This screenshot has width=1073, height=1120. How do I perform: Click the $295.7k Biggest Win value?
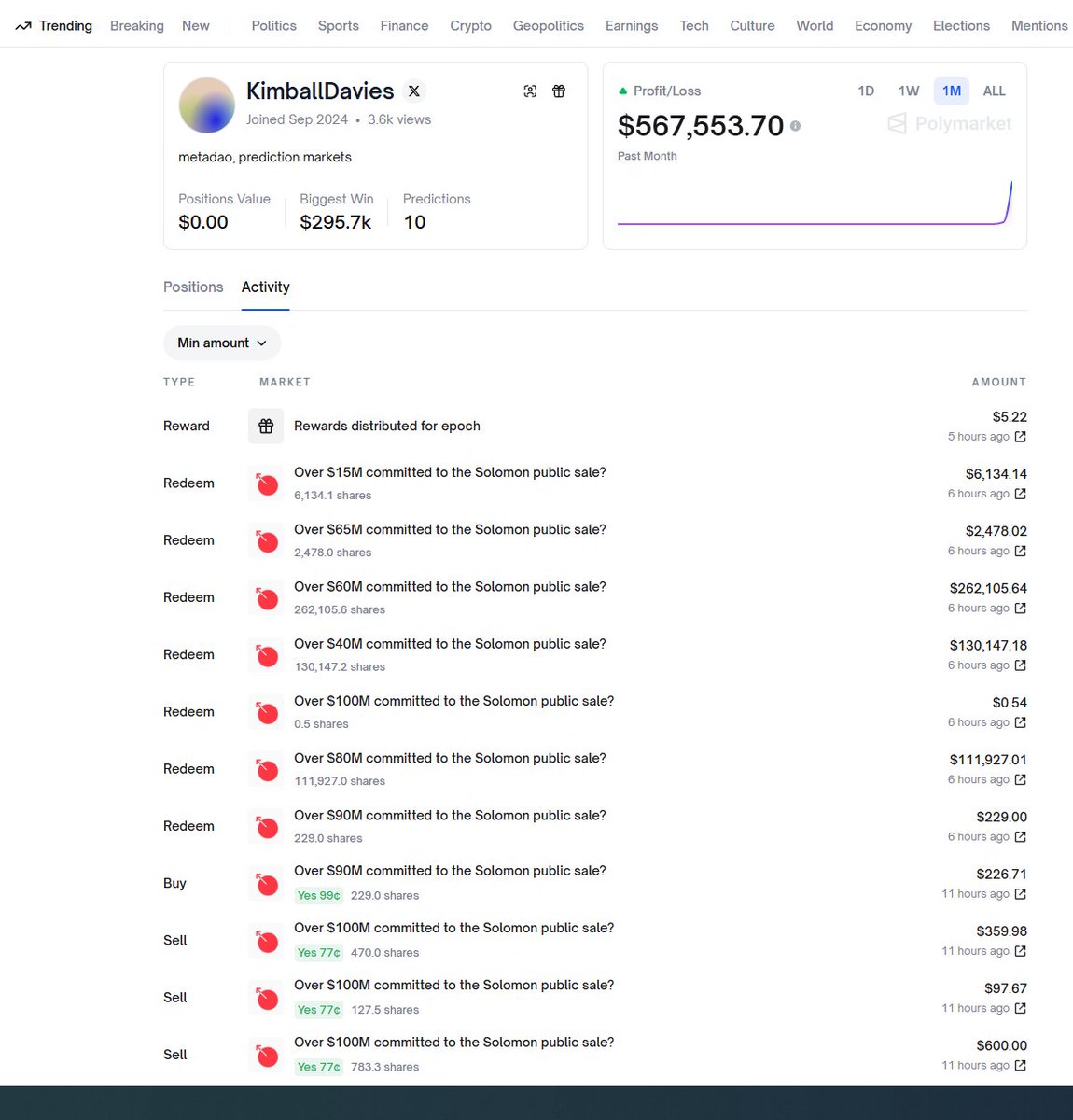tap(336, 222)
